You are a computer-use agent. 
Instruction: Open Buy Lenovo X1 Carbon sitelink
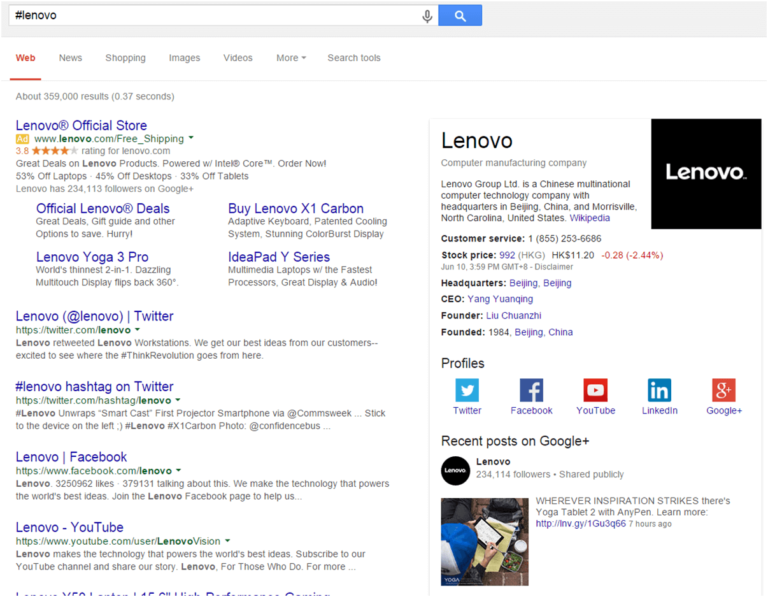[296, 209]
